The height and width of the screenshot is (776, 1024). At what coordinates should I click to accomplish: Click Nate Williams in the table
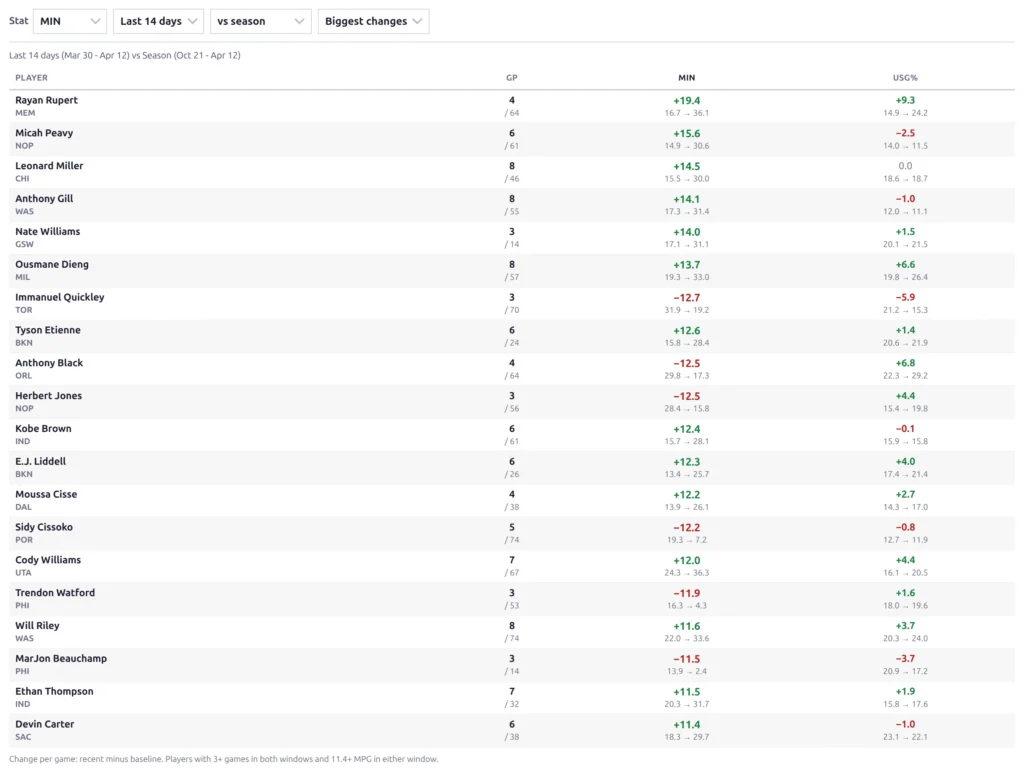coord(48,231)
